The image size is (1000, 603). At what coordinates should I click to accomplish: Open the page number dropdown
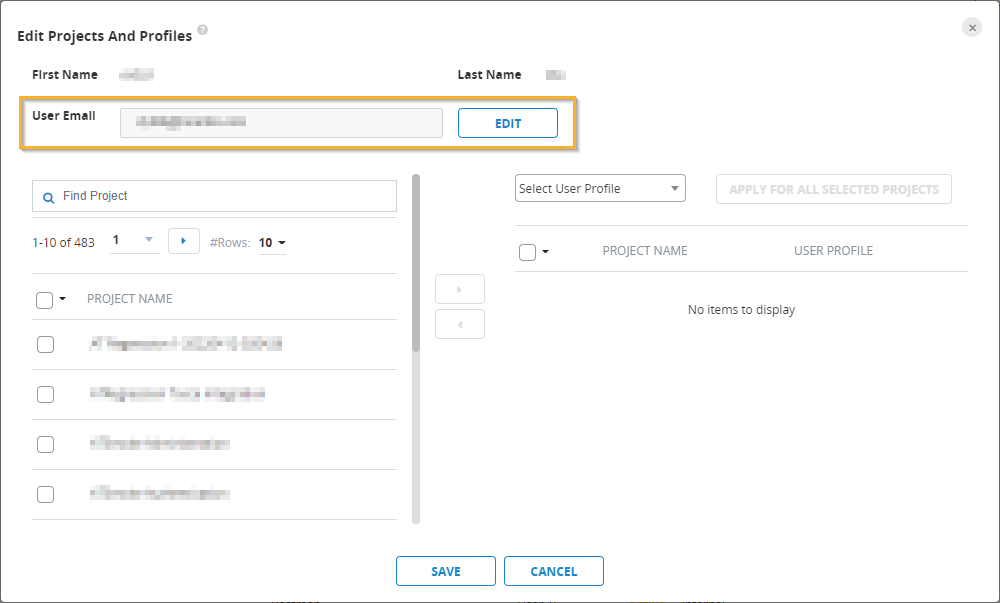coord(149,241)
